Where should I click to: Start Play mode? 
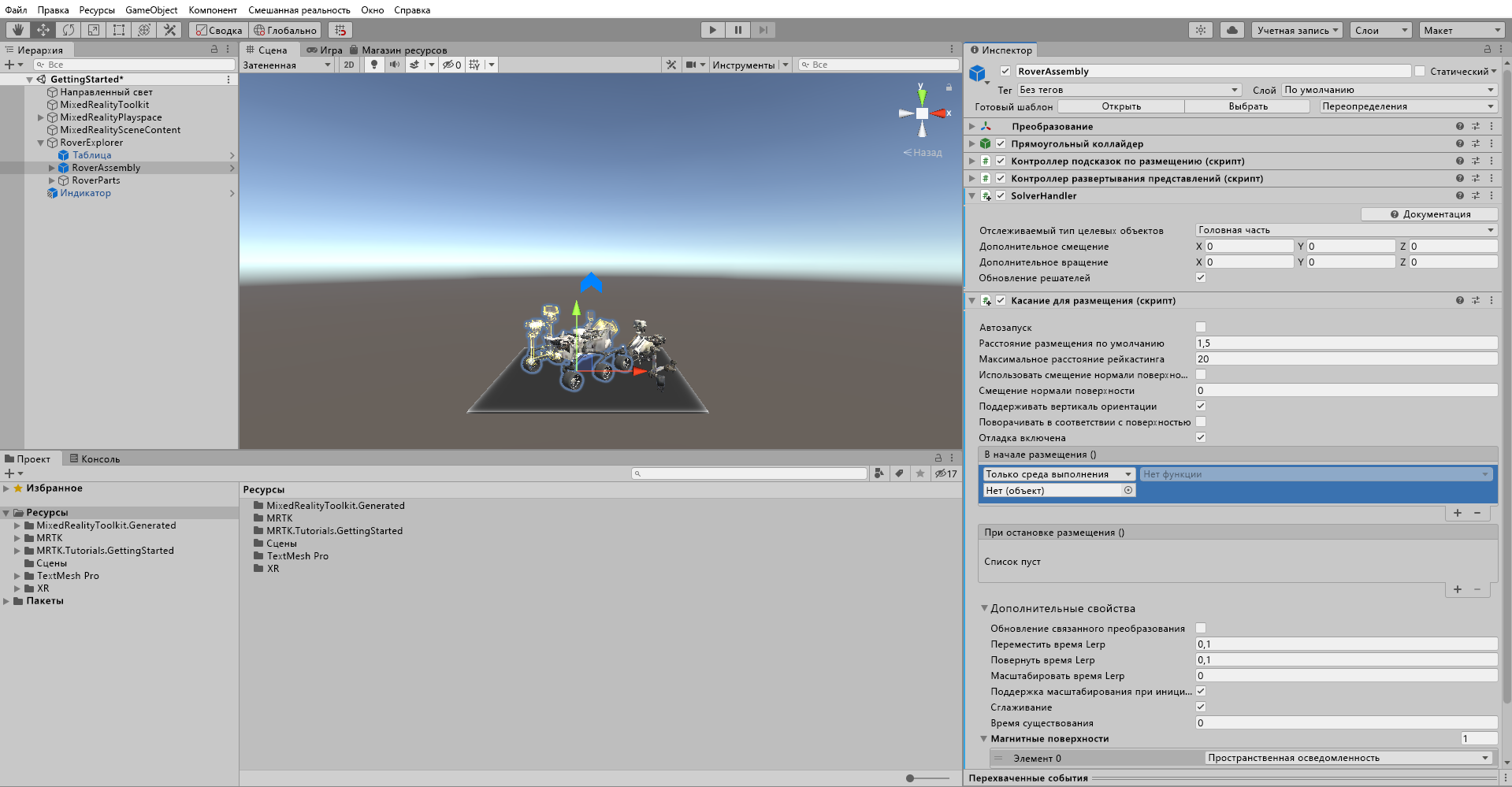[712, 30]
